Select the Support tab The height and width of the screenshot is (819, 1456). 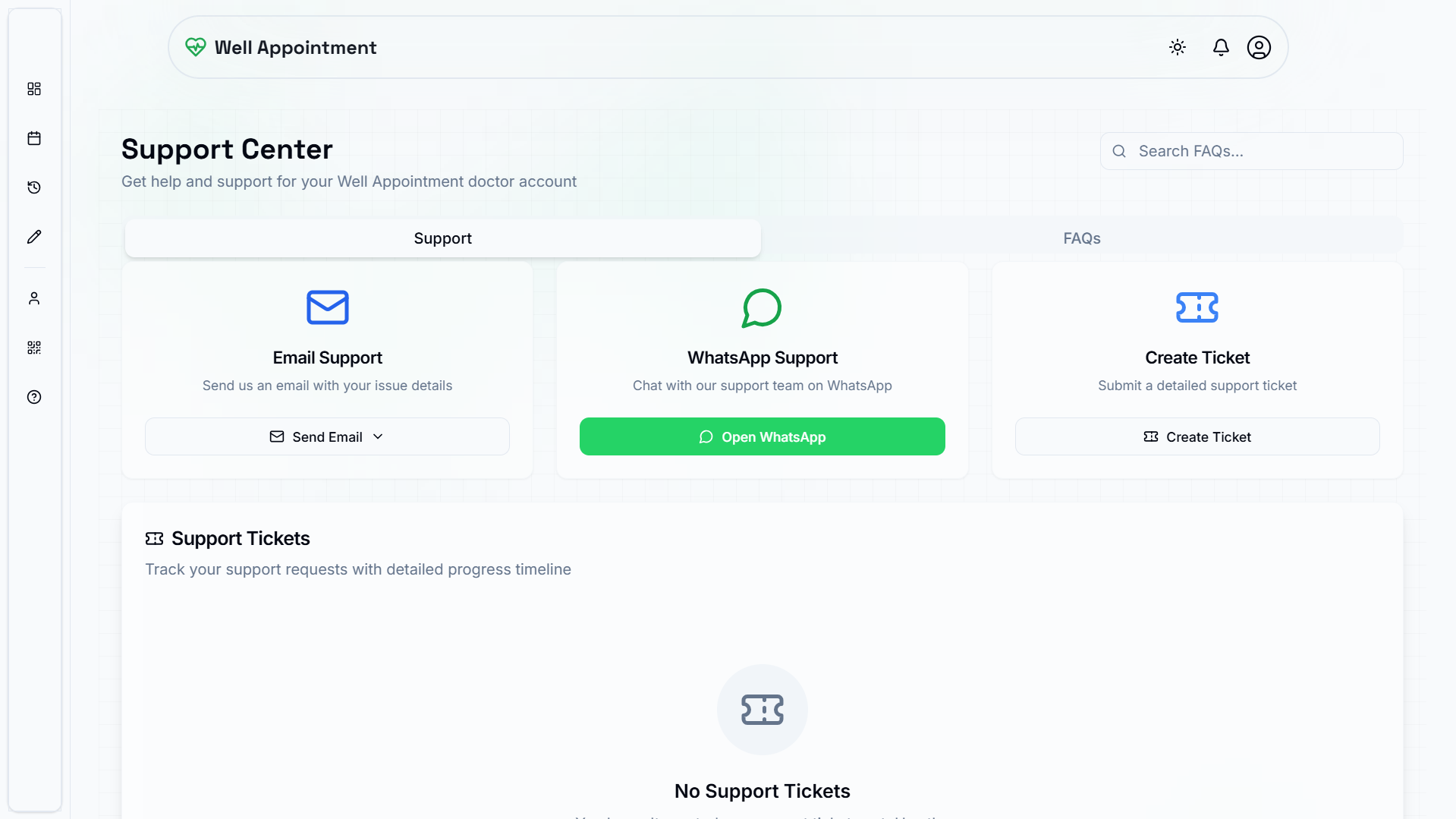click(x=442, y=238)
